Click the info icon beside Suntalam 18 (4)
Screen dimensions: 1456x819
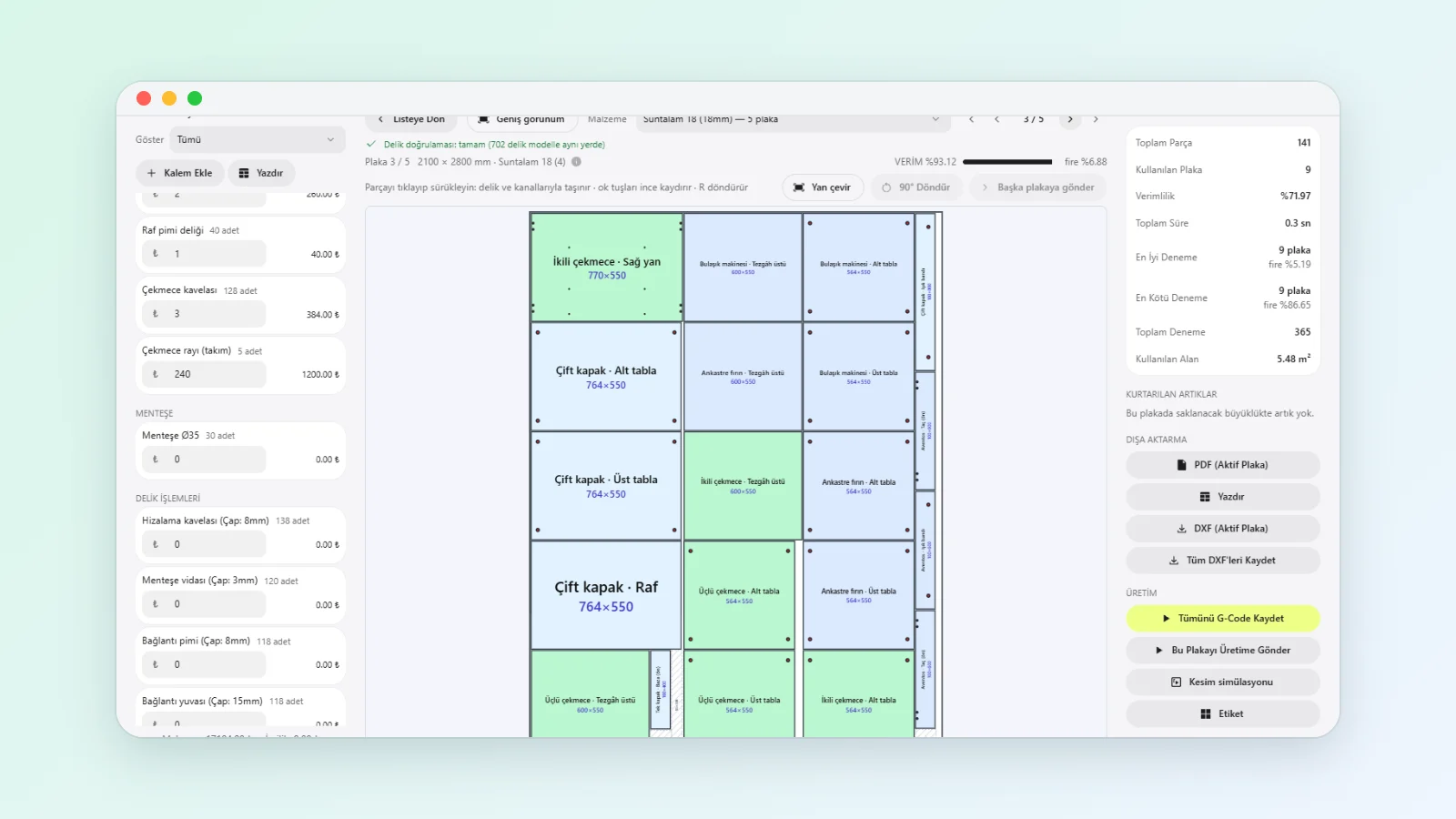576,162
